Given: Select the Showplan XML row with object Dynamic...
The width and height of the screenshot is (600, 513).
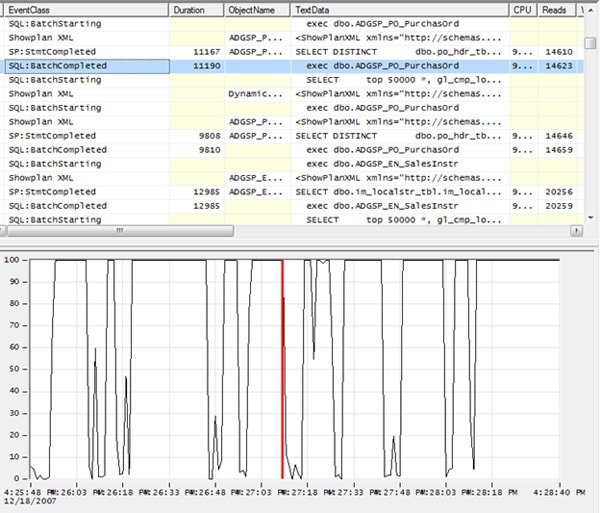Looking at the screenshot, I should tap(294, 94).
